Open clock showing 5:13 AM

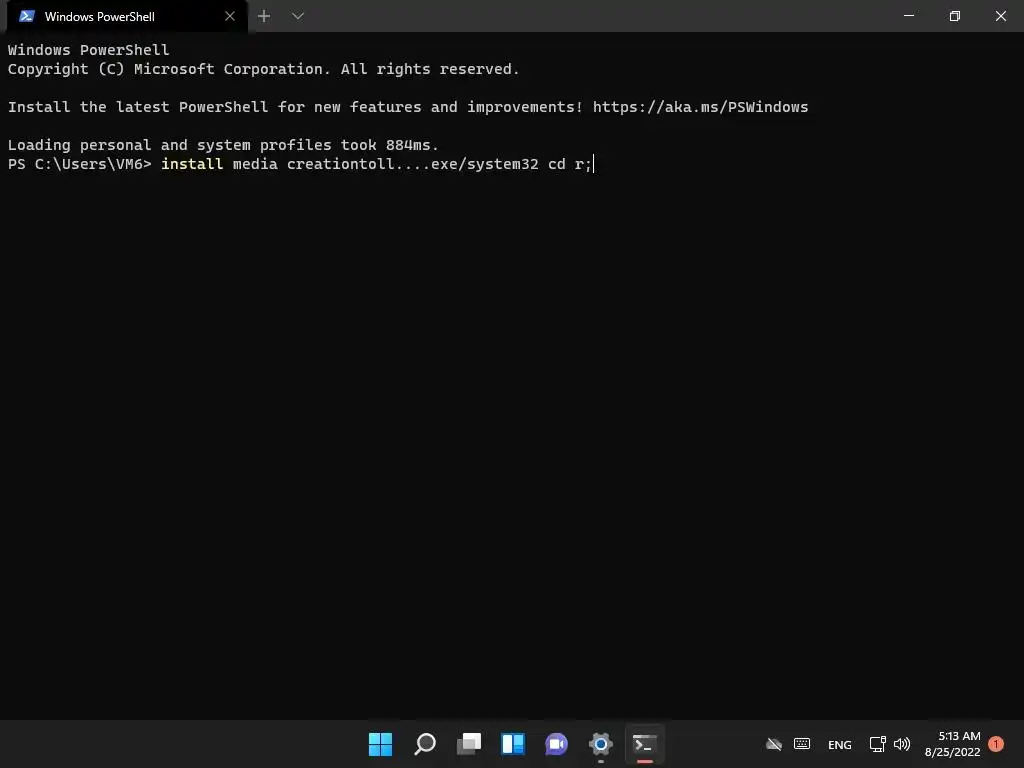952,744
